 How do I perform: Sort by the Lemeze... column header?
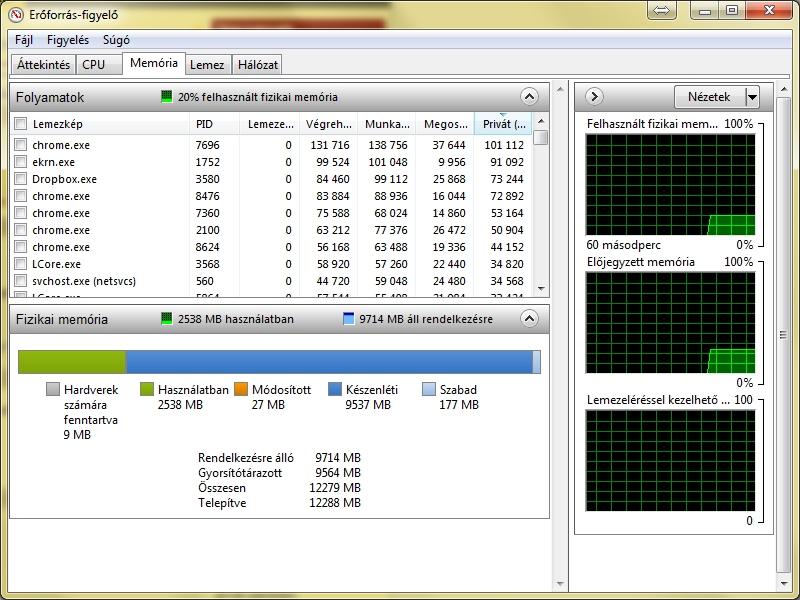(270, 124)
